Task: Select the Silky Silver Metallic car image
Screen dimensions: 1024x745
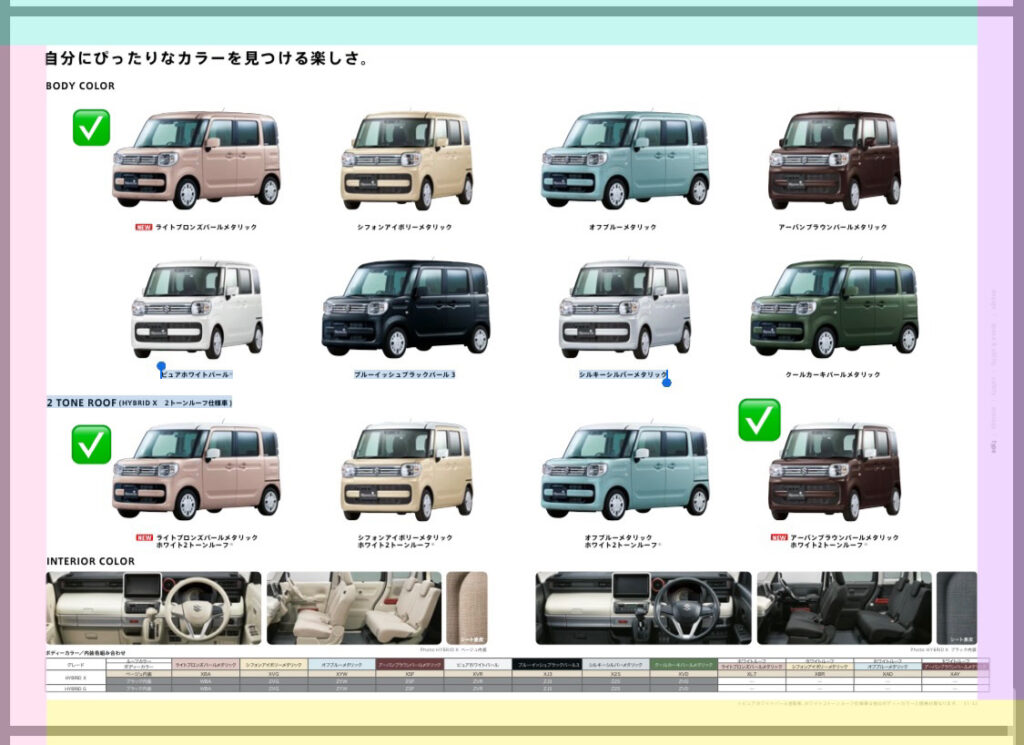Action: pos(625,309)
